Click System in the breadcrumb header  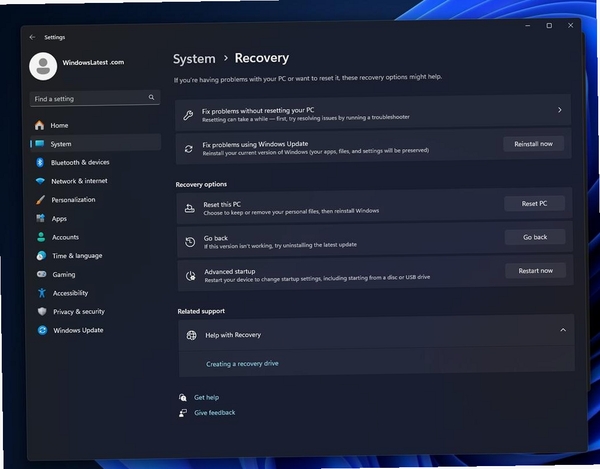[194, 59]
